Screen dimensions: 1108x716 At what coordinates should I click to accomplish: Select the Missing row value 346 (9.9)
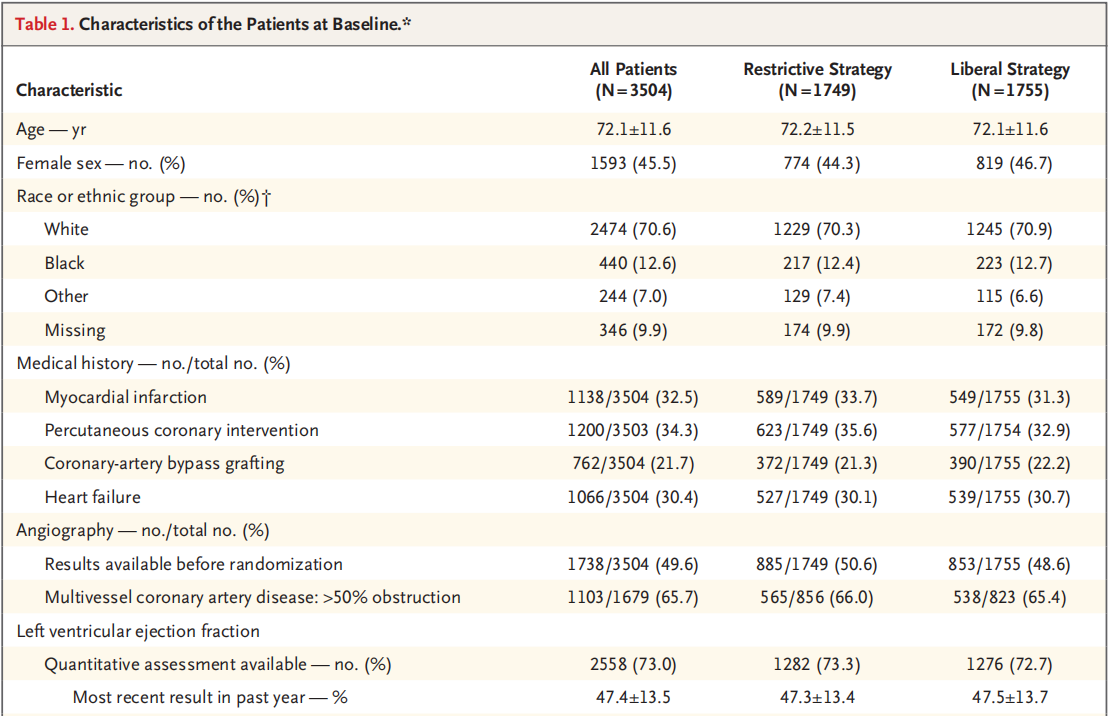tap(633, 330)
